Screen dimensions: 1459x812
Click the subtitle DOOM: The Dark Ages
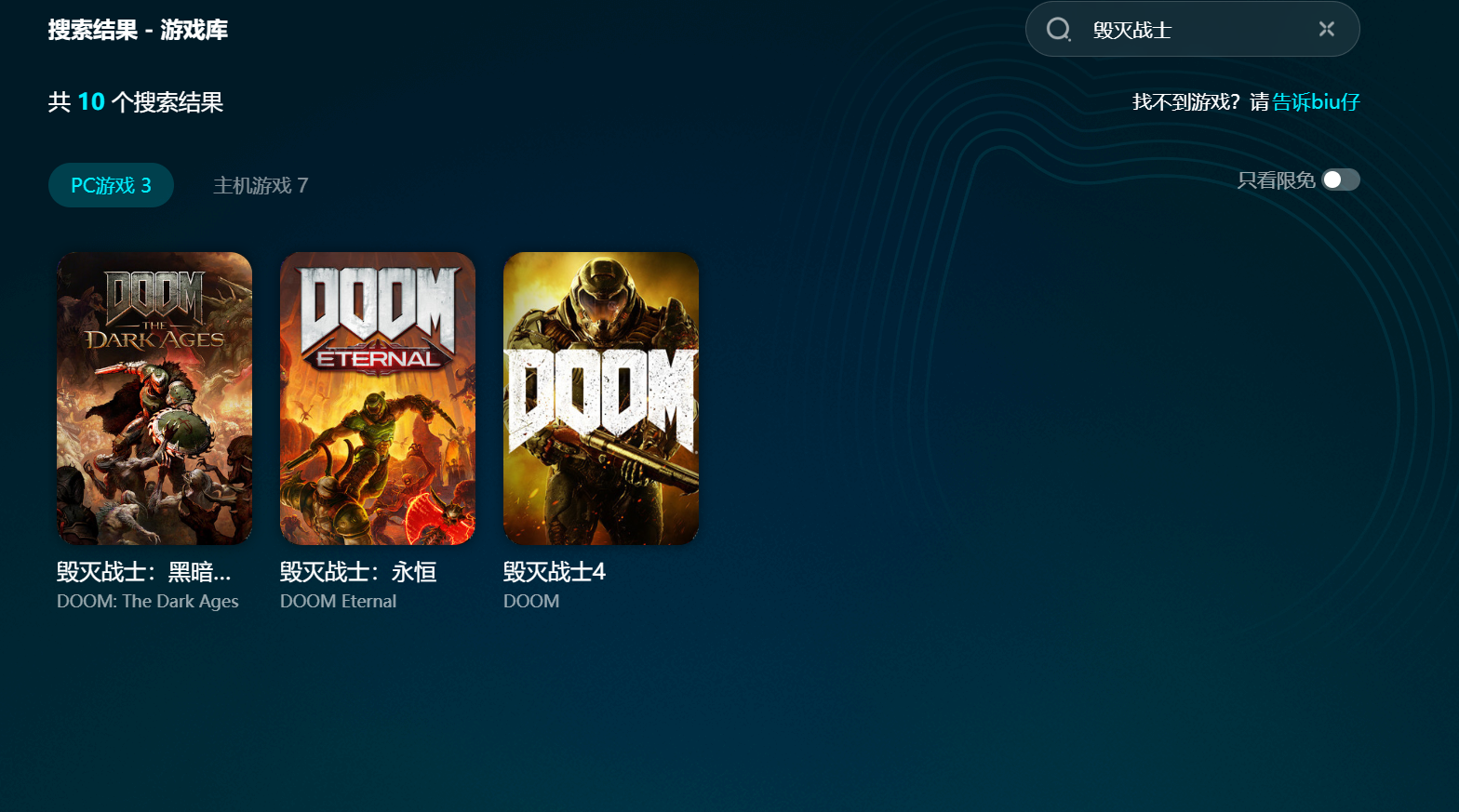(148, 602)
